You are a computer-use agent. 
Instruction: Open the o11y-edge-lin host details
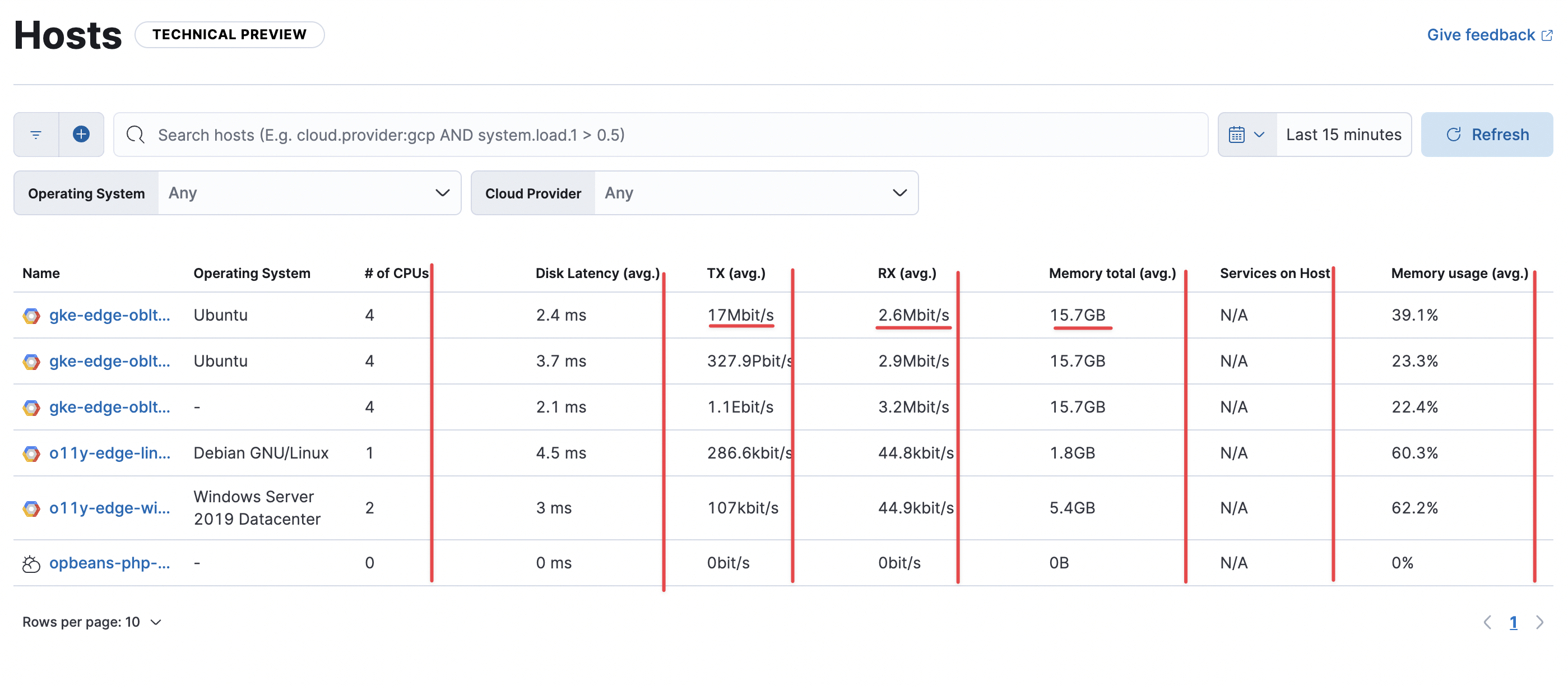tap(110, 452)
